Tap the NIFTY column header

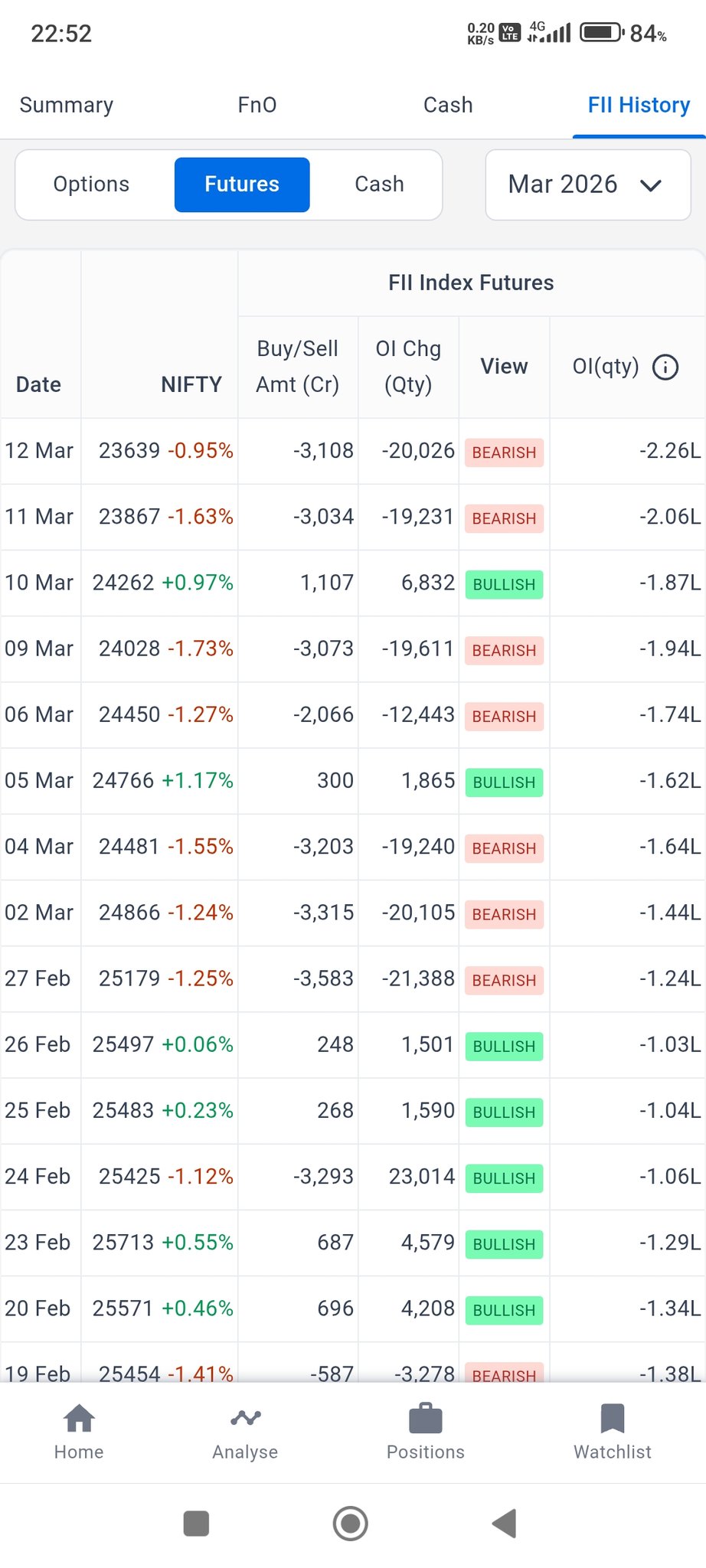coord(191,384)
